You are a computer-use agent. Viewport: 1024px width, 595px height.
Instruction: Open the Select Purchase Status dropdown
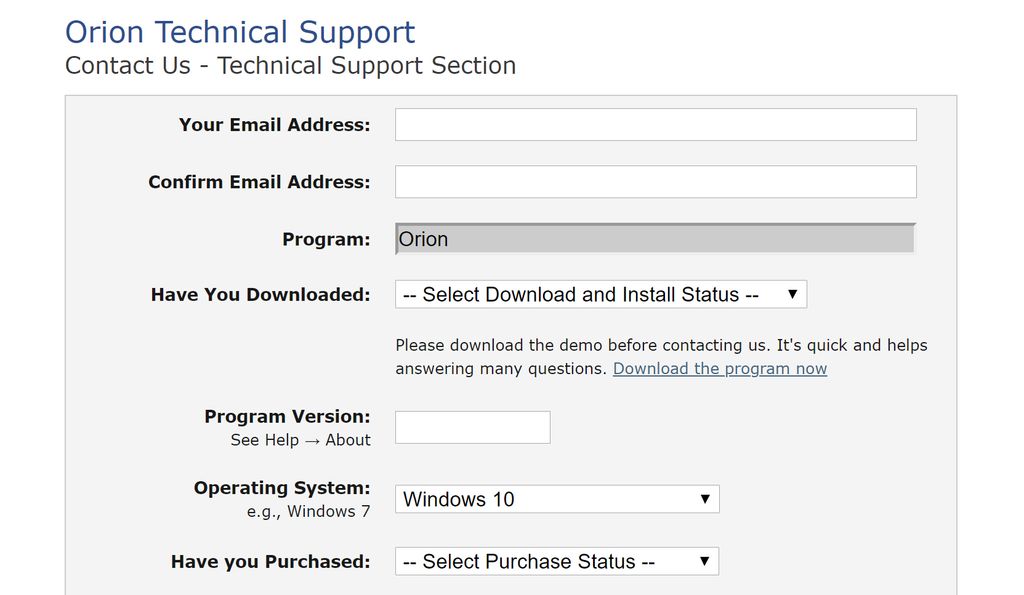[557, 562]
